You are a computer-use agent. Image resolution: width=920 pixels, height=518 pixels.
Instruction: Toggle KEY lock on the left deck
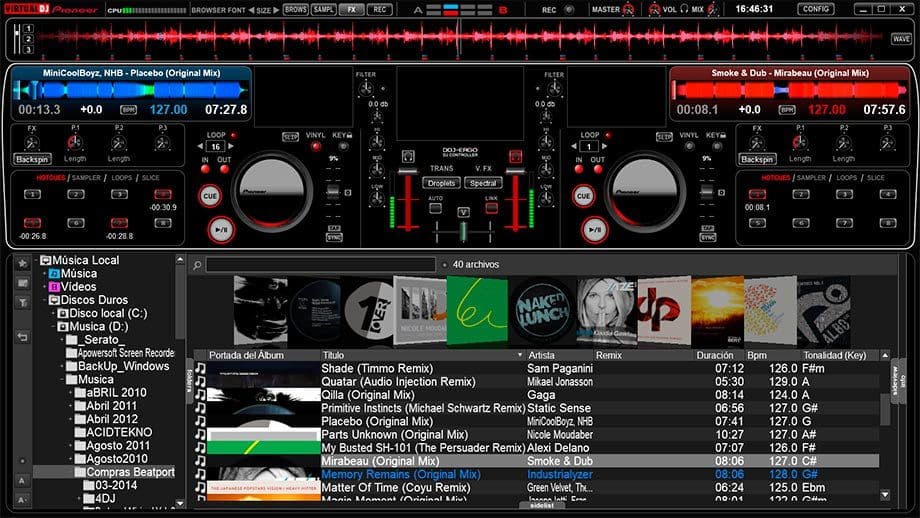[343, 146]
